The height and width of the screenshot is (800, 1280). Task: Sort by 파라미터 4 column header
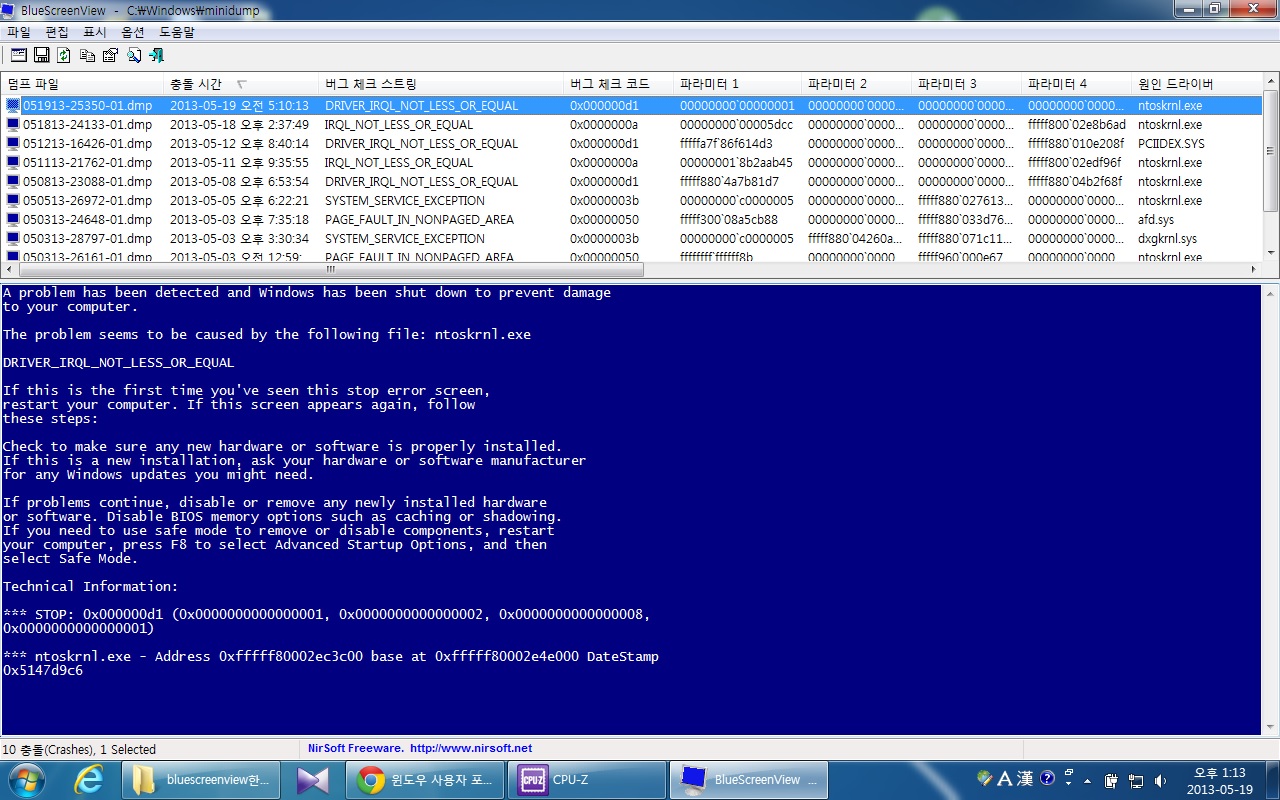[1077, 84]
